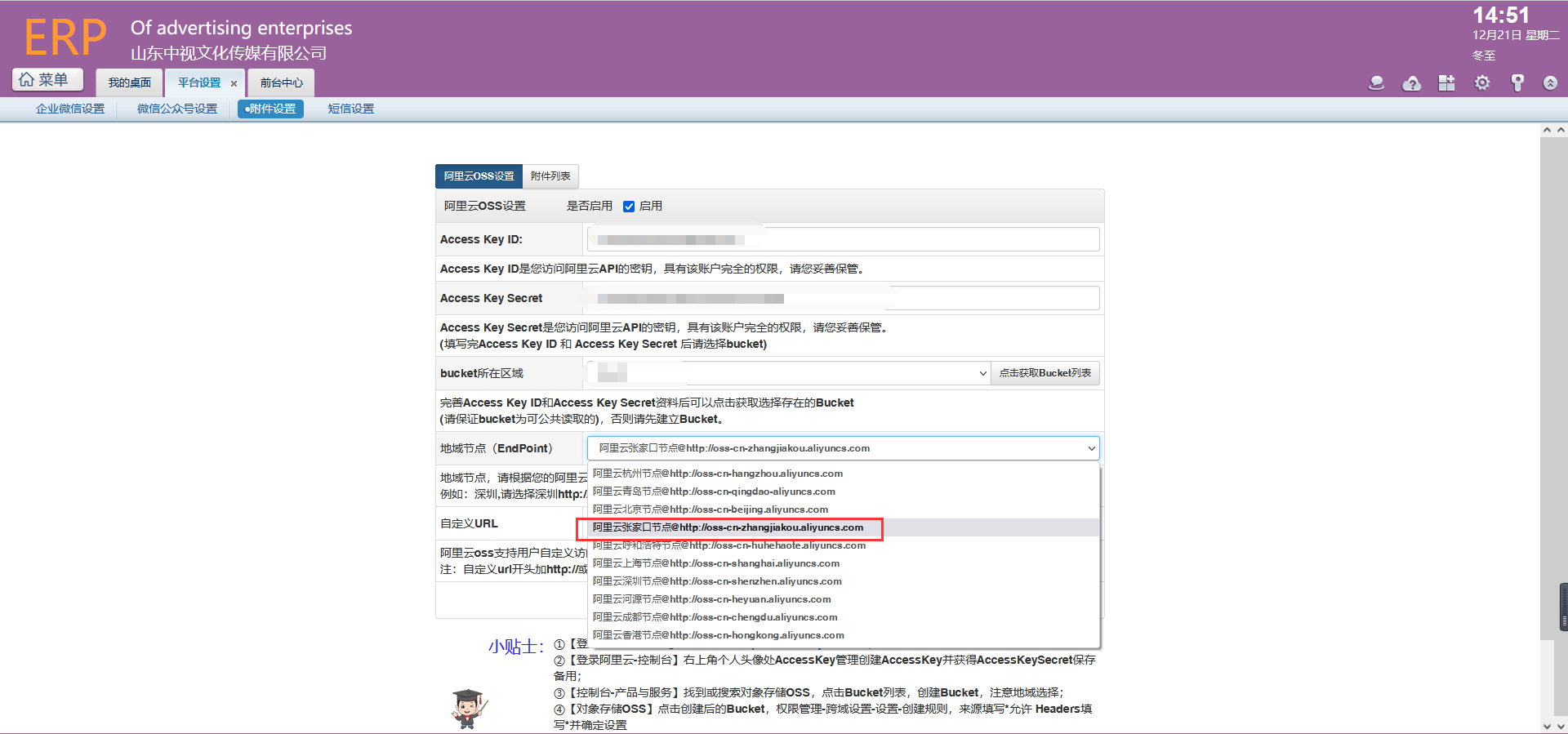This screenshot has height=734, width=1568.
Task: Click the 12月21日 星期二 date text
Action: [1516, 35]
